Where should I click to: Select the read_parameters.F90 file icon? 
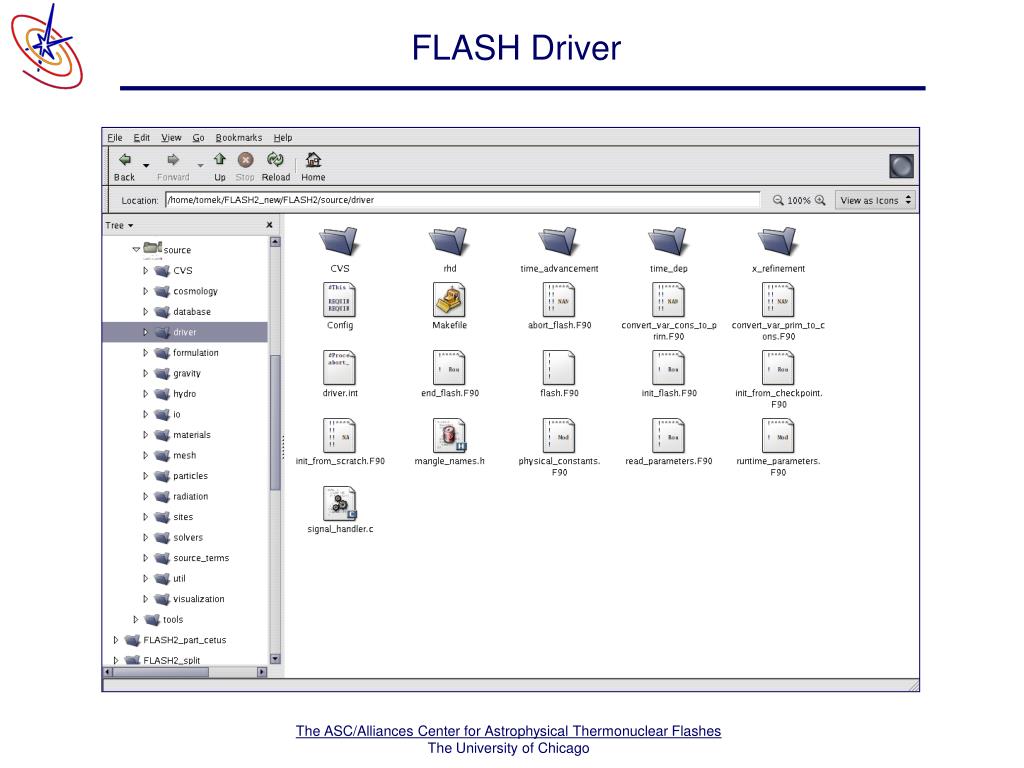pos(669,435)
